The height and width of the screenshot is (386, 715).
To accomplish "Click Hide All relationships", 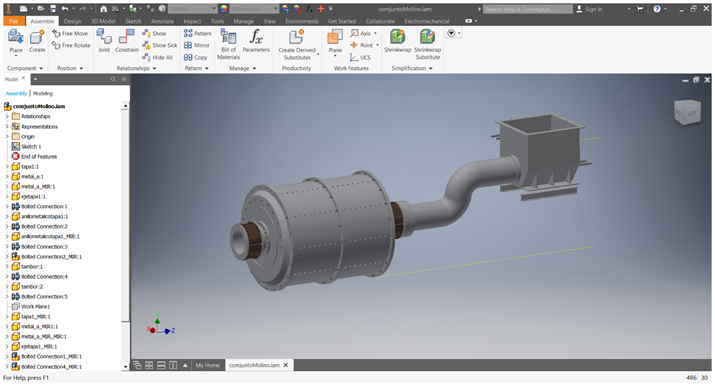I will [x=157, y=57].
